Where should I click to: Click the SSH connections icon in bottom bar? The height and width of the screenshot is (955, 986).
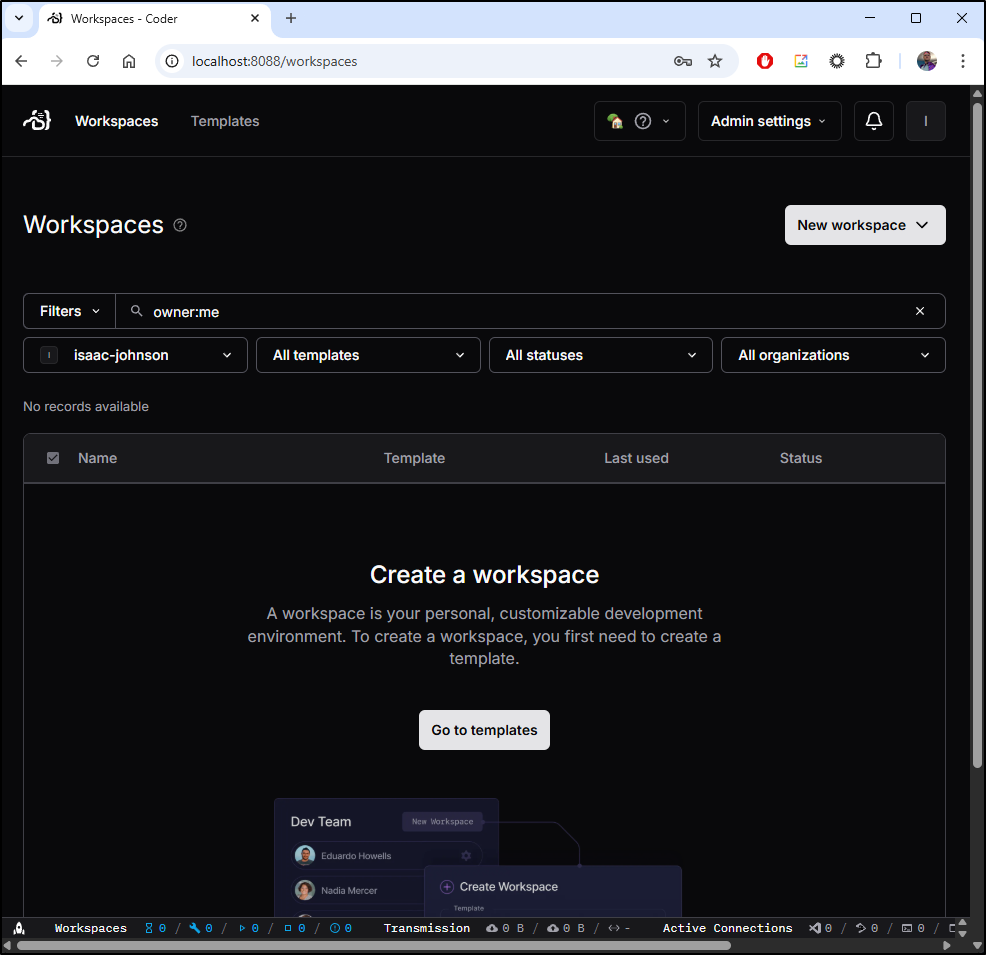click(x=861, y=928)
